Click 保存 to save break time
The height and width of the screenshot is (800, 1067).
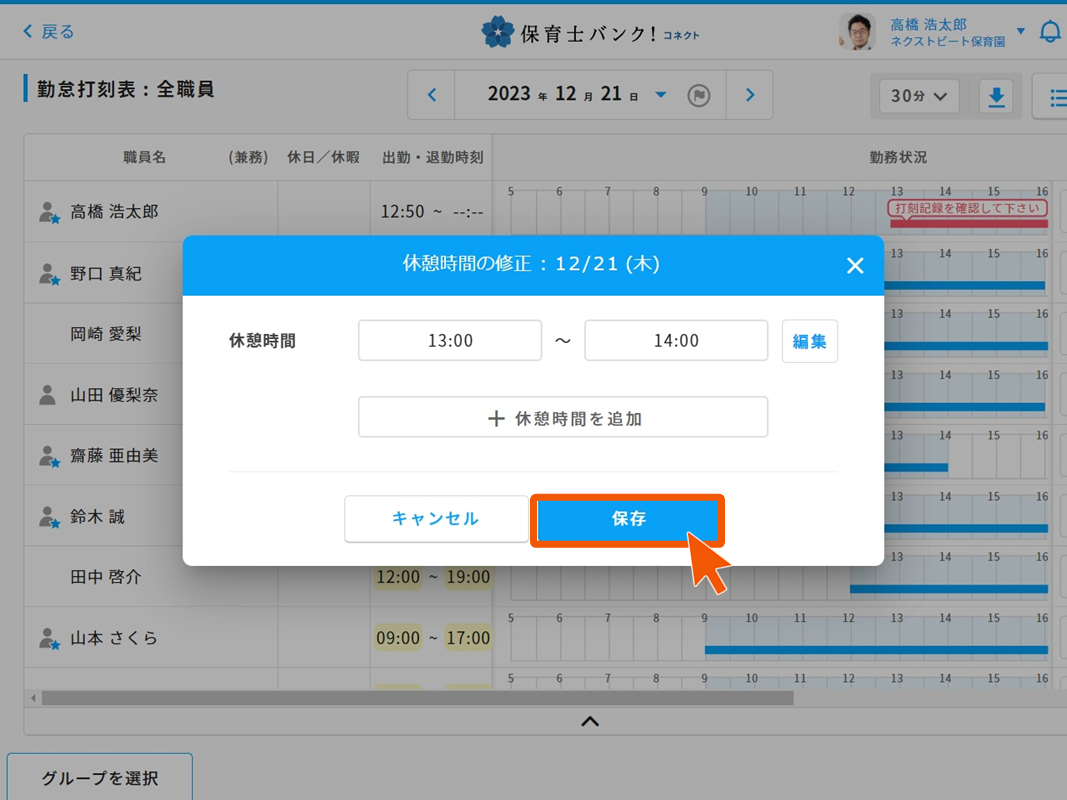[x=627, y=519]
